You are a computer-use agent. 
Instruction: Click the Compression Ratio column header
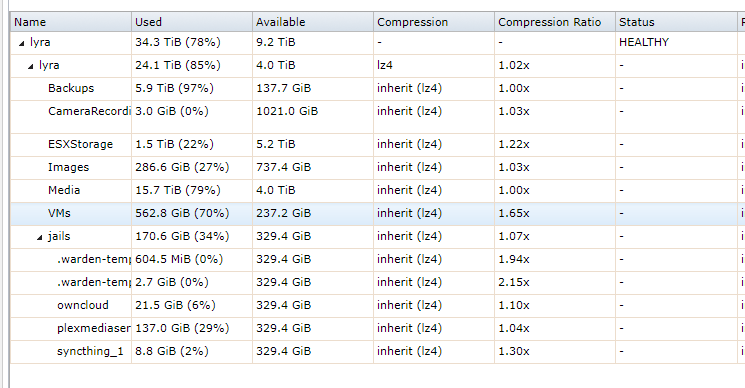point(555,22)
